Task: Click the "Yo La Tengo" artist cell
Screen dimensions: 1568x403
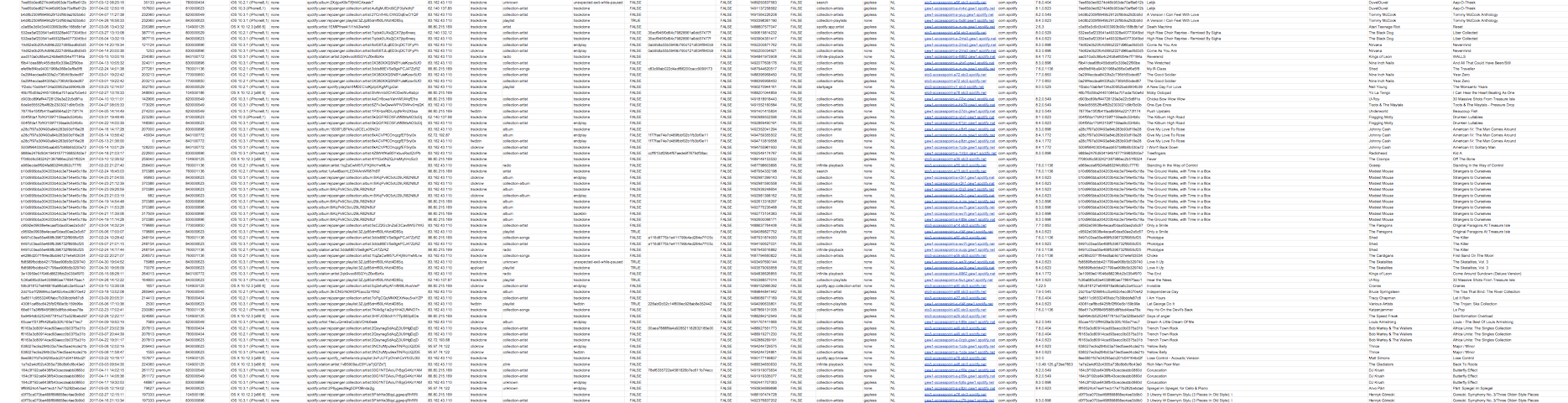Action: [1378, 92]
